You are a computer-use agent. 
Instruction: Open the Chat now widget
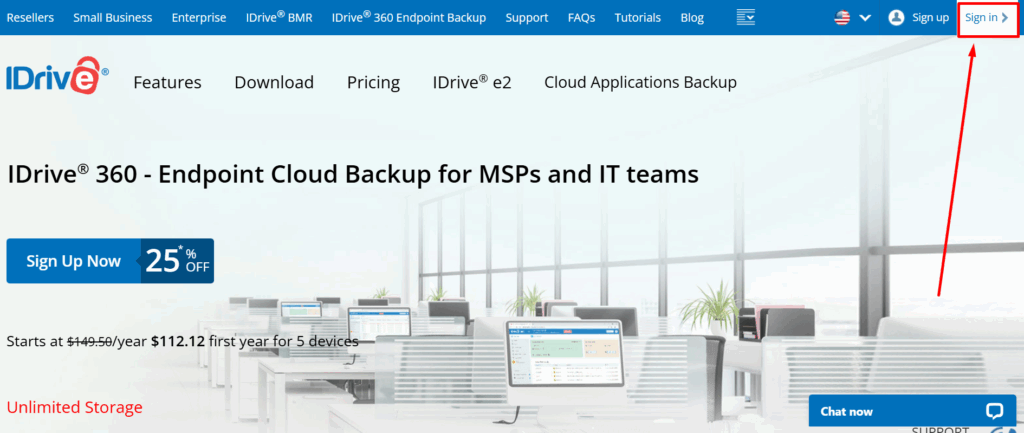(913, 411)
